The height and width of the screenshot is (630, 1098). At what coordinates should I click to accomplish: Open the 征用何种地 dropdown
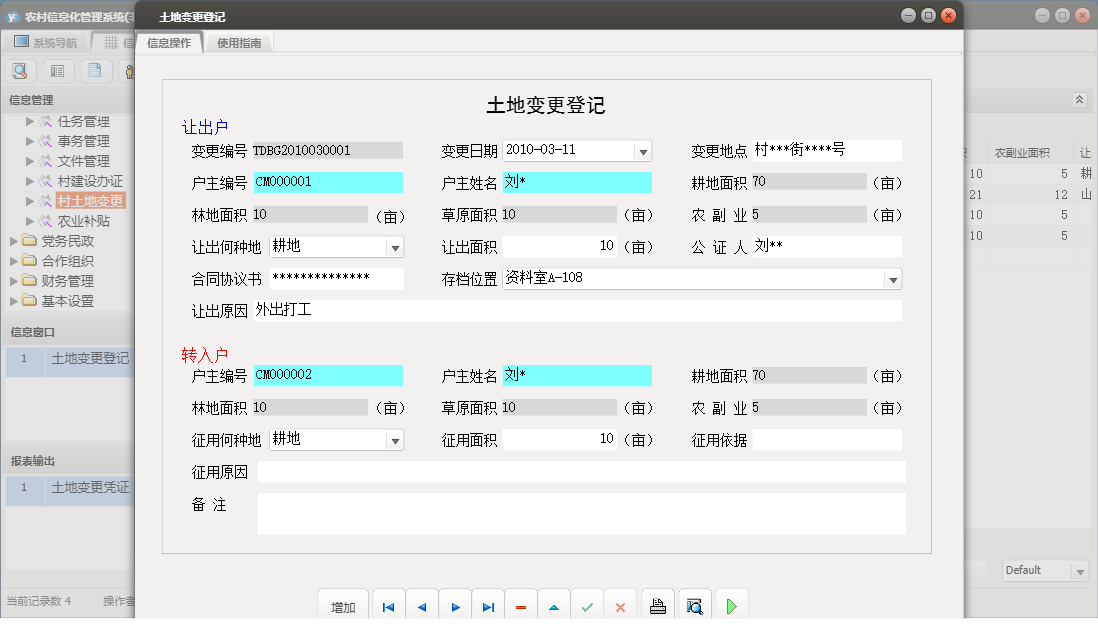[x=395, y=440]
